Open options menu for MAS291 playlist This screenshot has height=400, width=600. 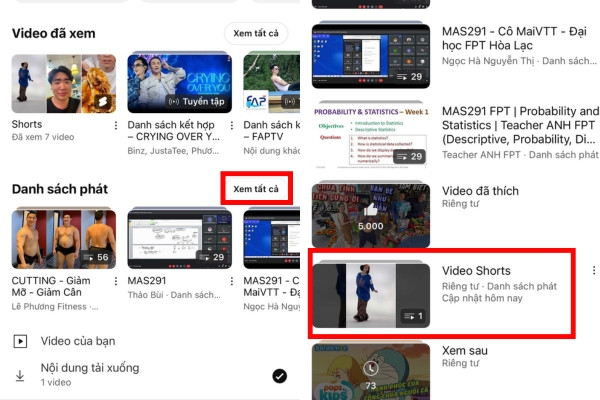point(232,281)
